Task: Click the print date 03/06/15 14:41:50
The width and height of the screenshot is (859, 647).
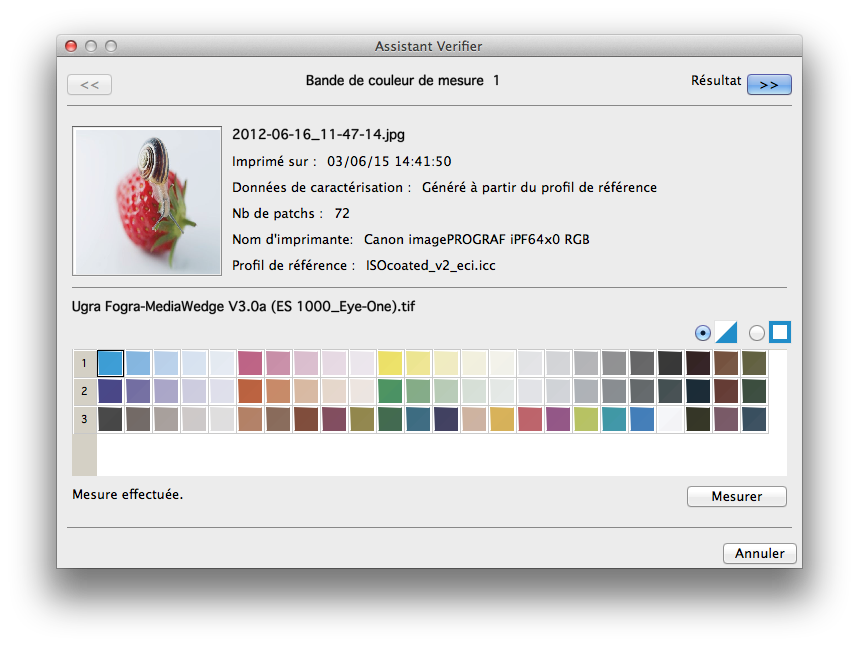Action: click(389, 162)
